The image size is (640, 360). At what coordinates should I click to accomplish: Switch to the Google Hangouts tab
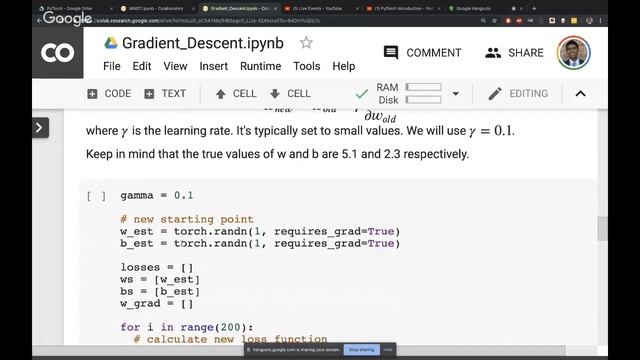(x=473, y=8)
